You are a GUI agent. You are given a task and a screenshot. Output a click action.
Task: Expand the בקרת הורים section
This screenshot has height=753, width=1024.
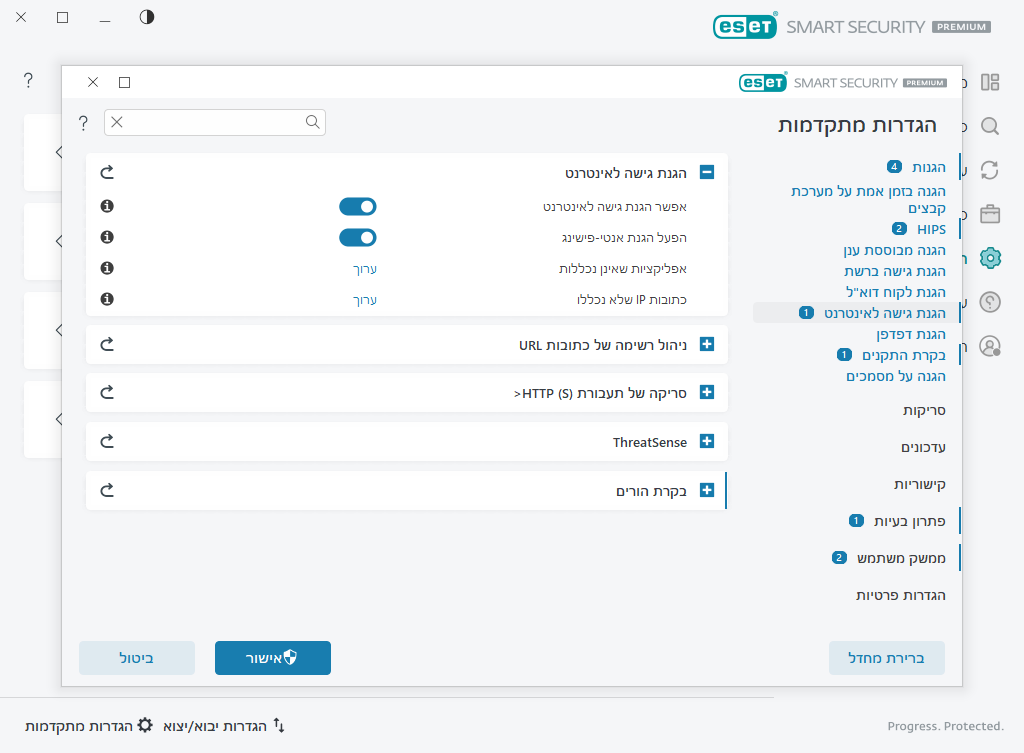707,490
